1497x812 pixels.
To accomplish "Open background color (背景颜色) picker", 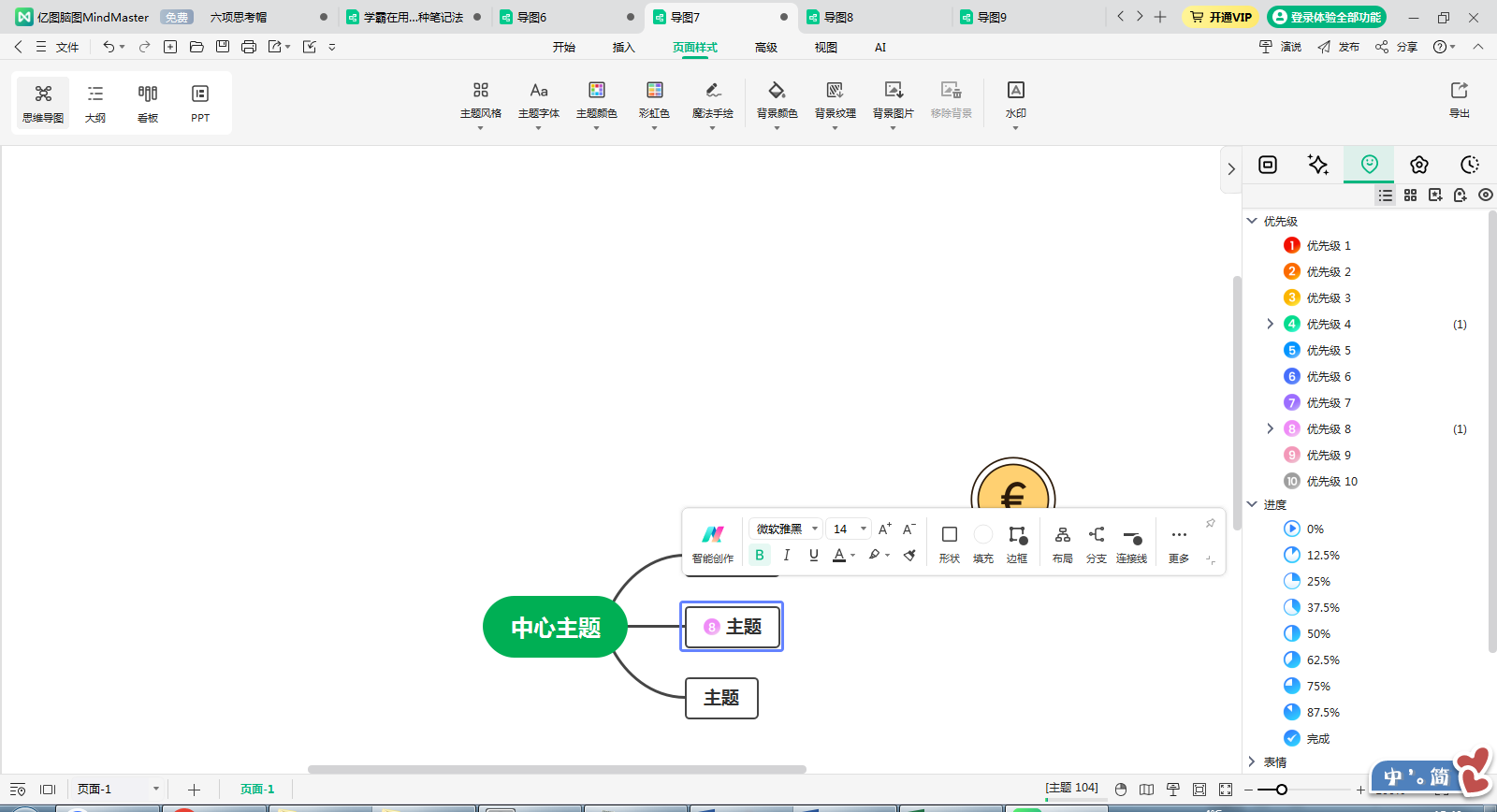I will click(x=777, y=101).
